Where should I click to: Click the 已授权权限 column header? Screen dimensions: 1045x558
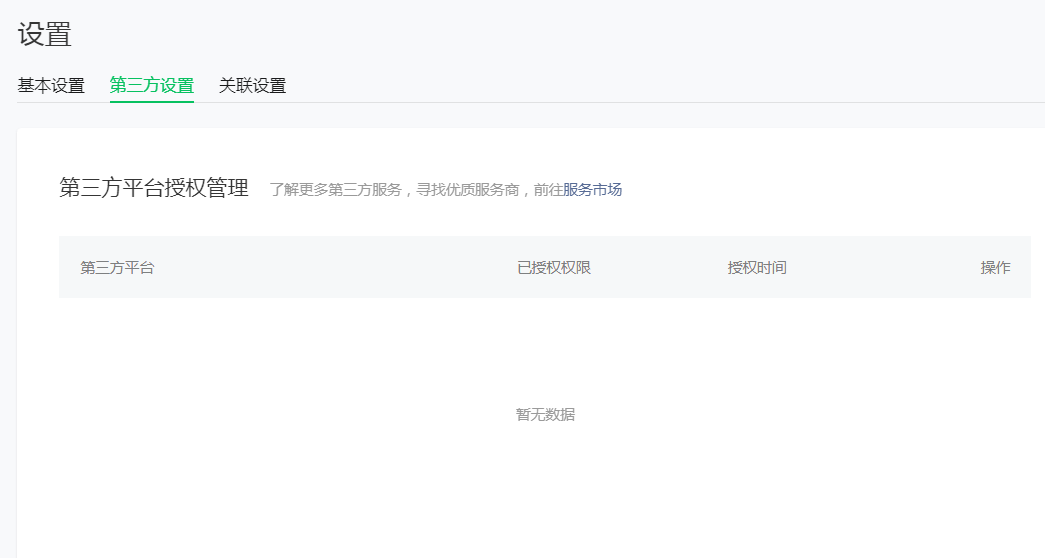point(554,267)
